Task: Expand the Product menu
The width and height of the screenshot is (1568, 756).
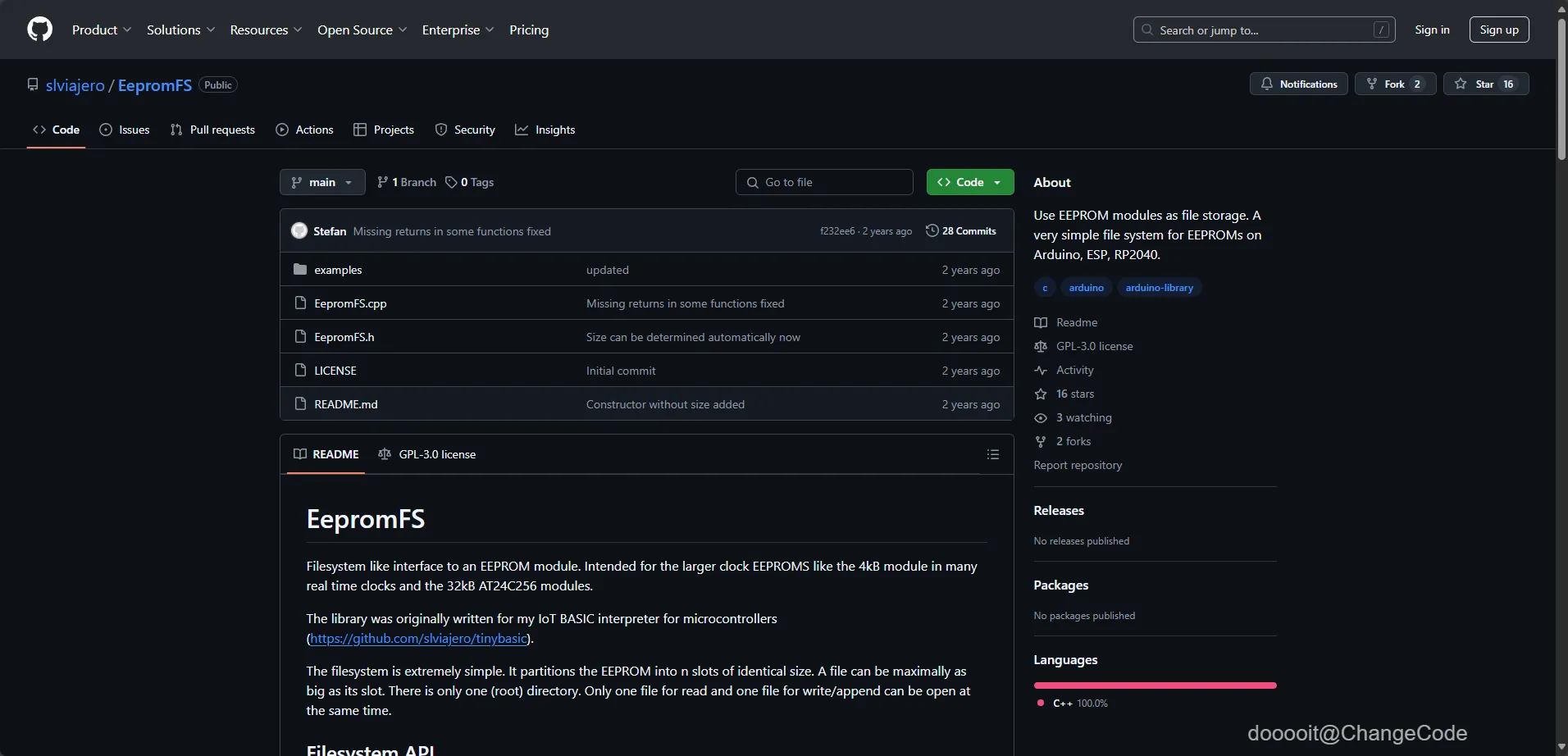Action: pyautogui.click(x=102, y=30)
